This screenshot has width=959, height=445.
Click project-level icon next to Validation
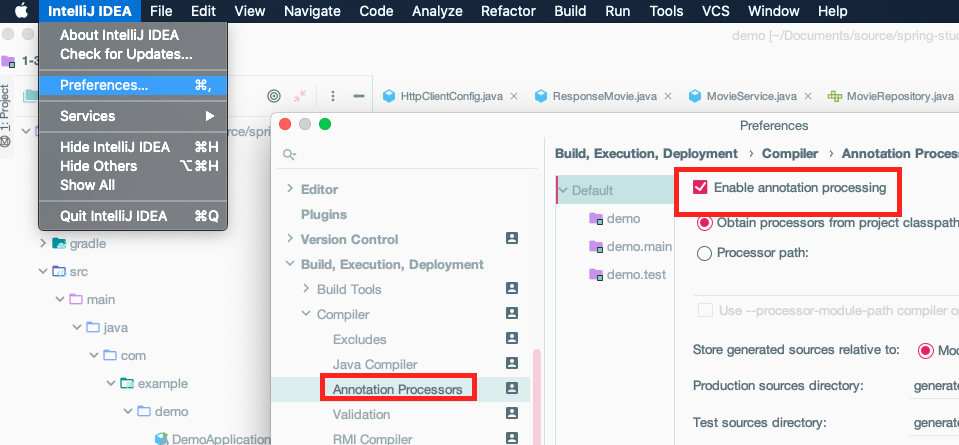(512, 413)
